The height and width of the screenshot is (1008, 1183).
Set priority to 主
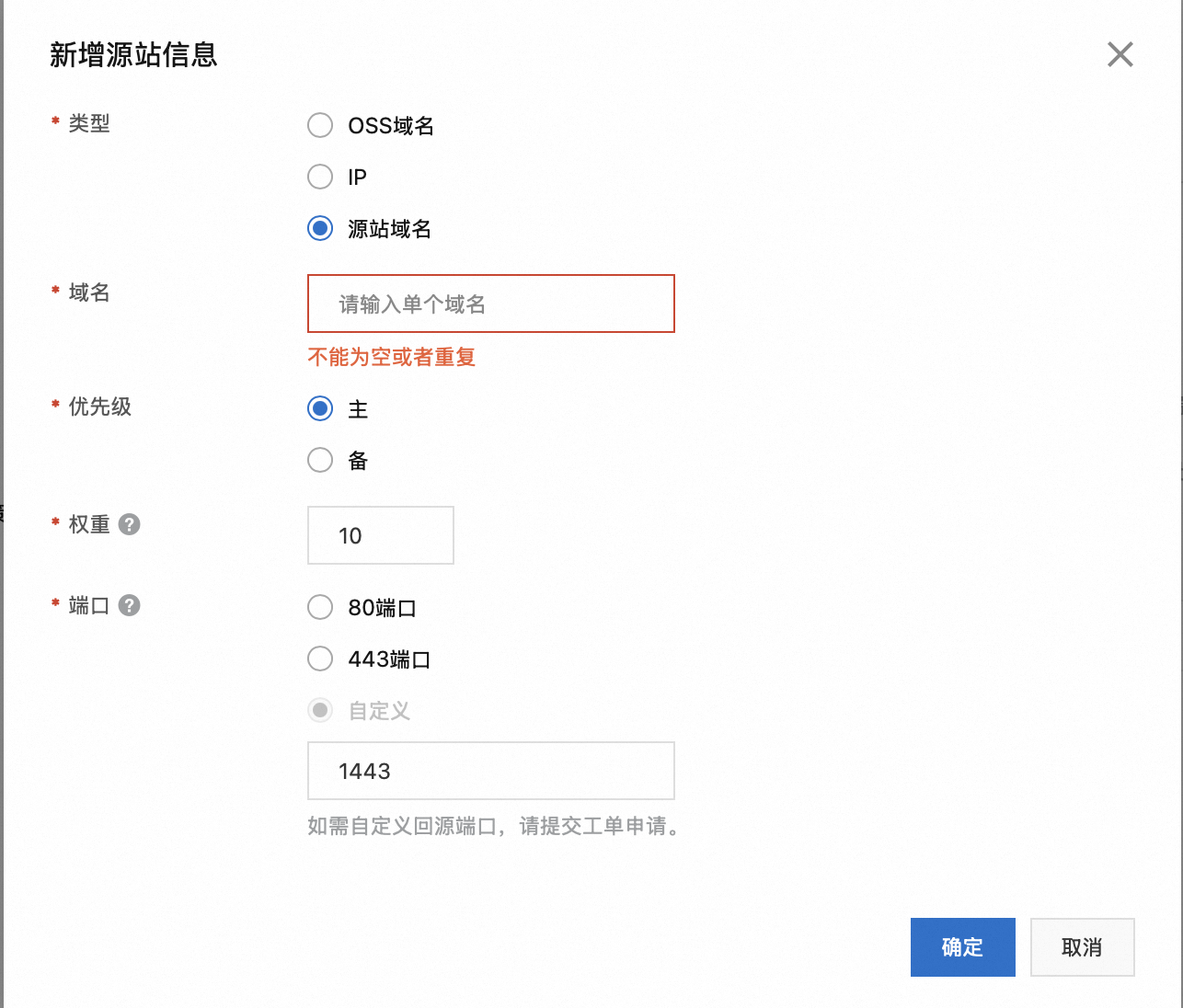pyautogui.click(x=320, y=408)
